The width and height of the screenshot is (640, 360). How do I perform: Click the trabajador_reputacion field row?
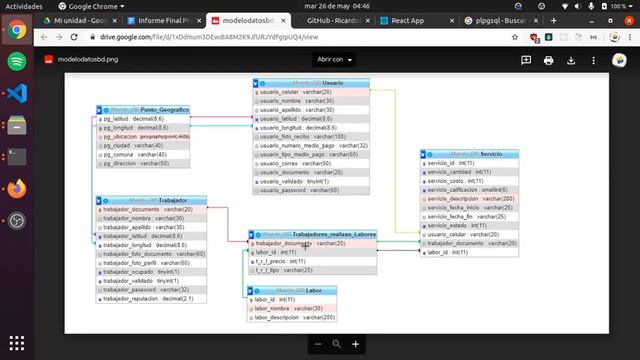[x=151, y=299]
